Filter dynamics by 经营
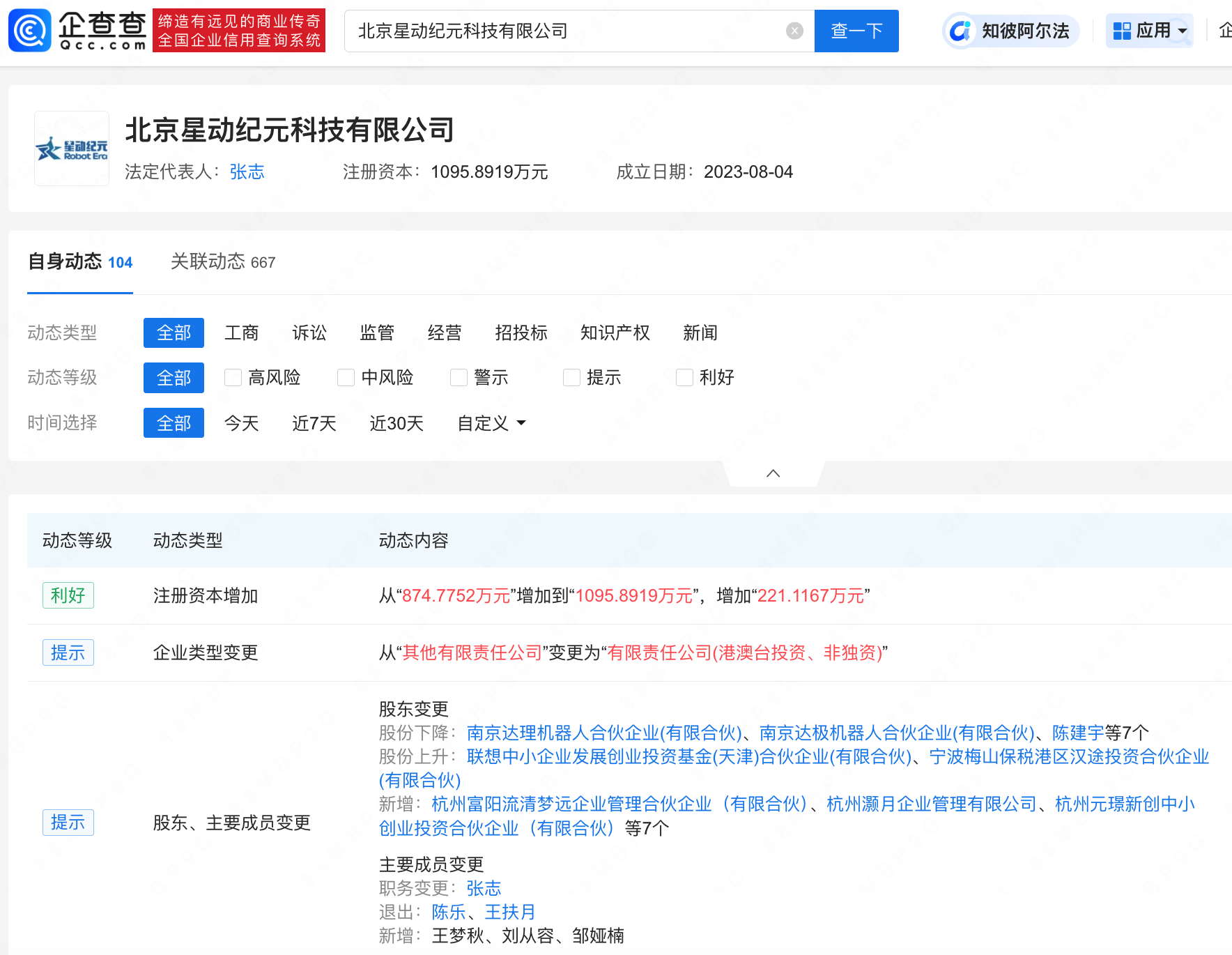Viewport: 1232px width, 955px height. [445, 333]
